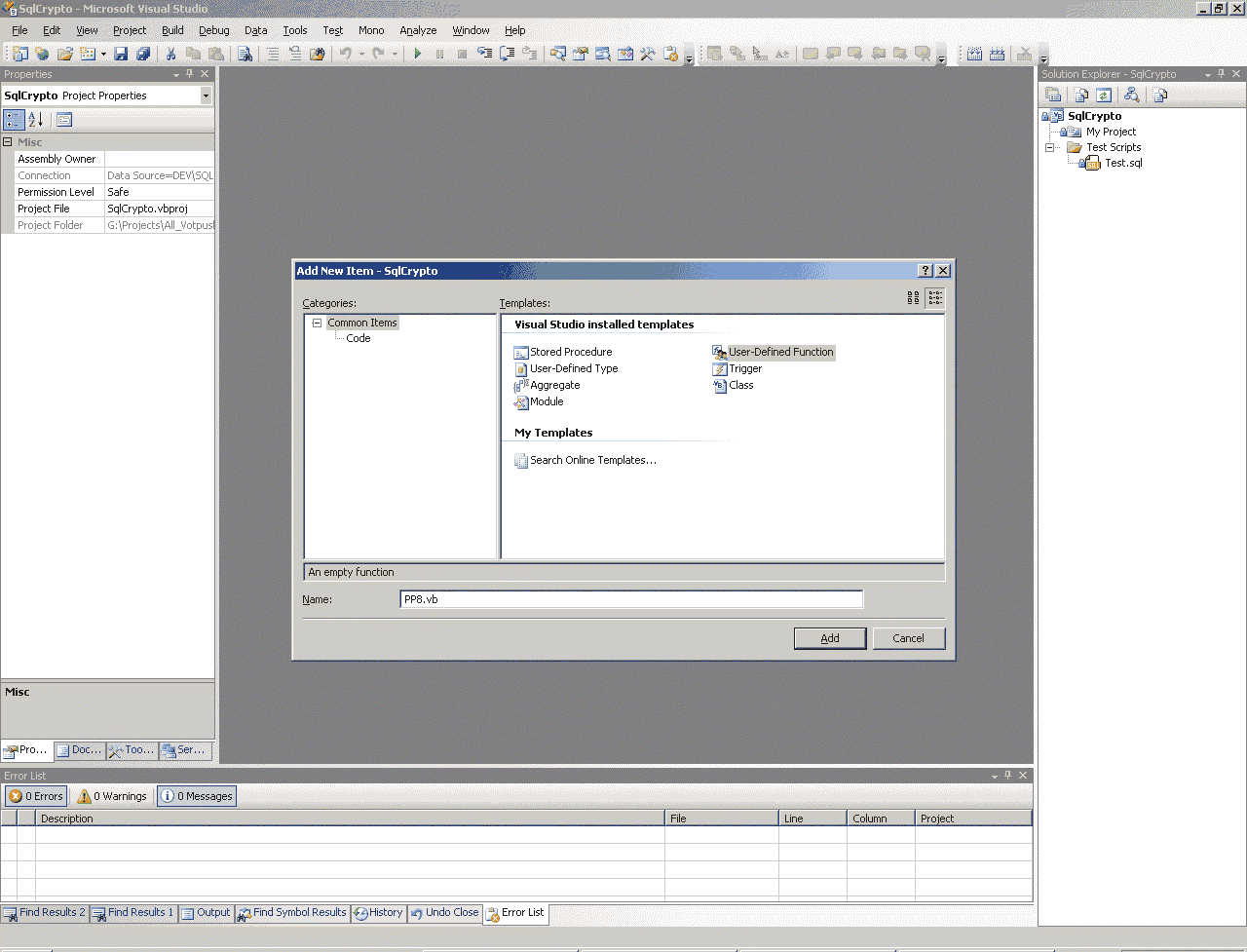Open Add New Item dropdown arrow in toolbar
This screenshot has width=1247, height=952.
pyautogui.click(x=103, y=54)
